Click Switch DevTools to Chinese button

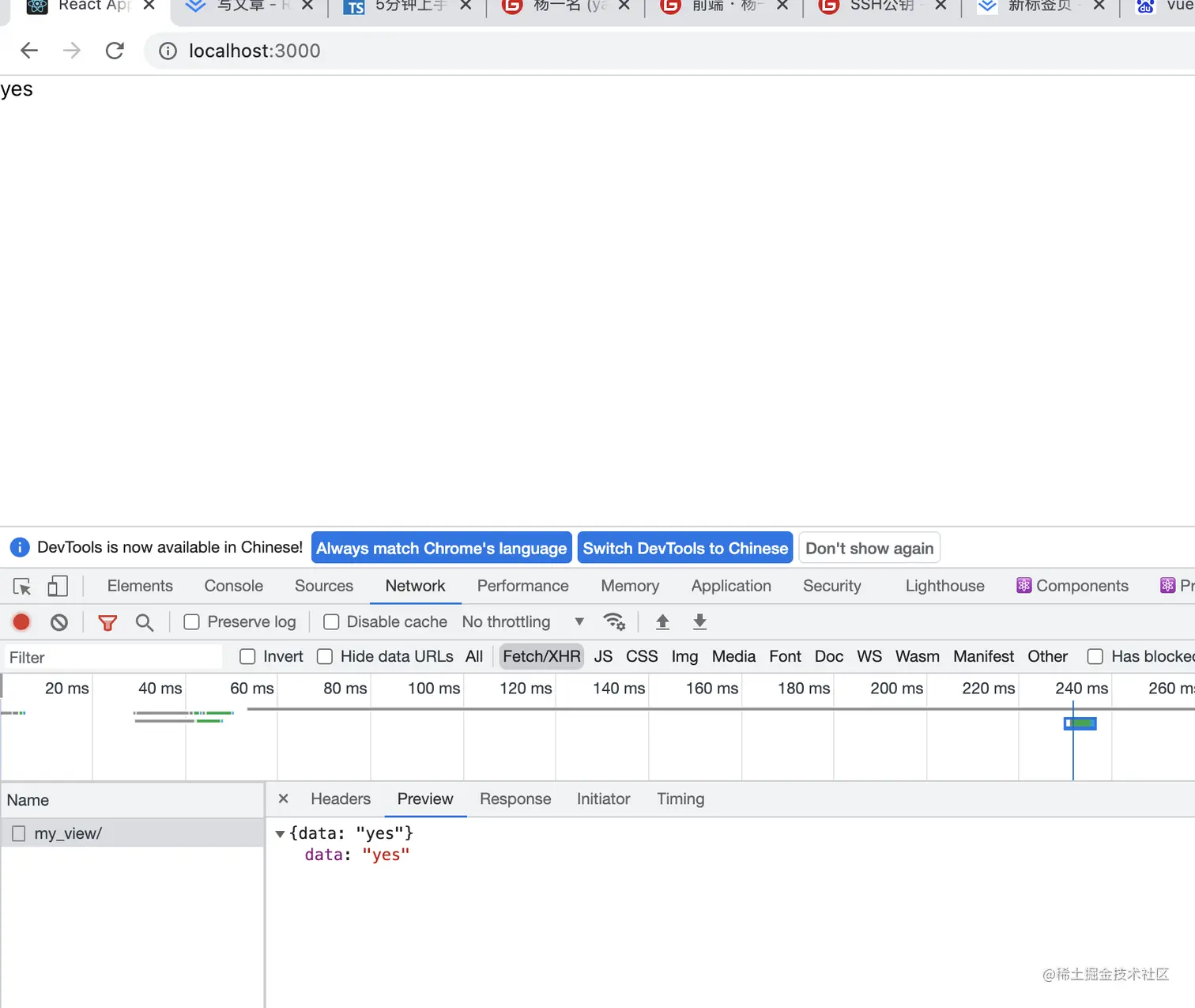pyautogui.click(x=685, y=548)
